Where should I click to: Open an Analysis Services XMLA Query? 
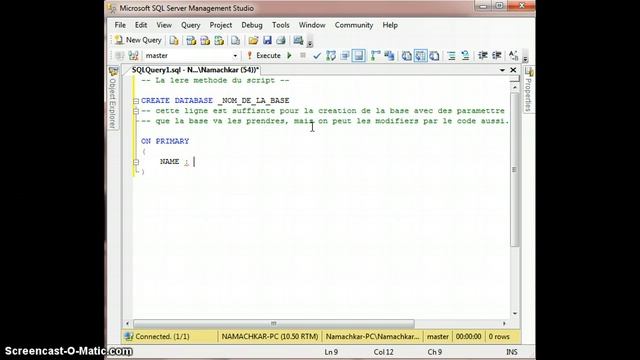click(x=219, y=40)
